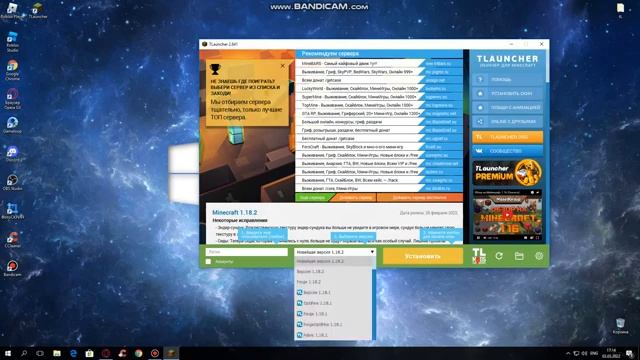The height and width of the screenshot is (360, 640).
Task: Open Google Chrome desktop shortcut
Action: 12,69
